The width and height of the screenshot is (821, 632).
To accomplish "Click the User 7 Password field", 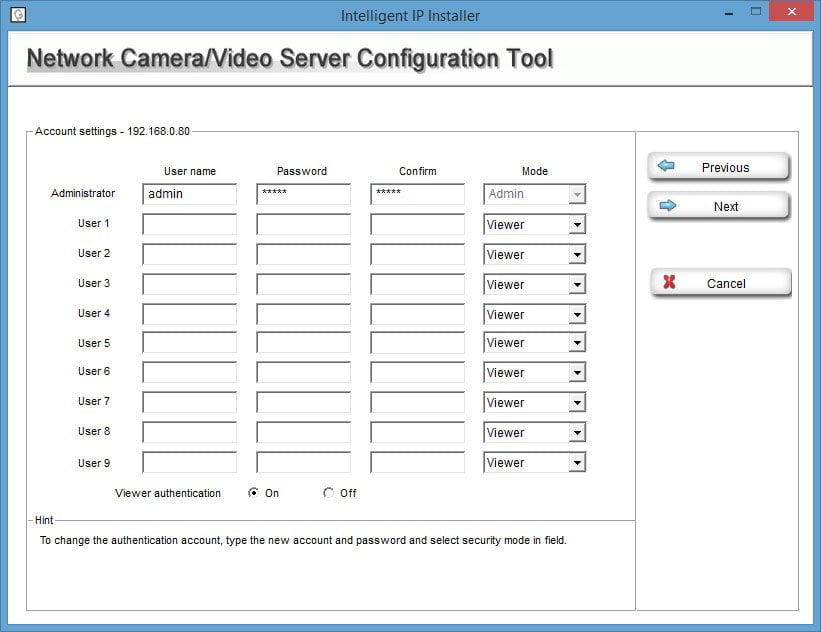I will tap(303, 403).
